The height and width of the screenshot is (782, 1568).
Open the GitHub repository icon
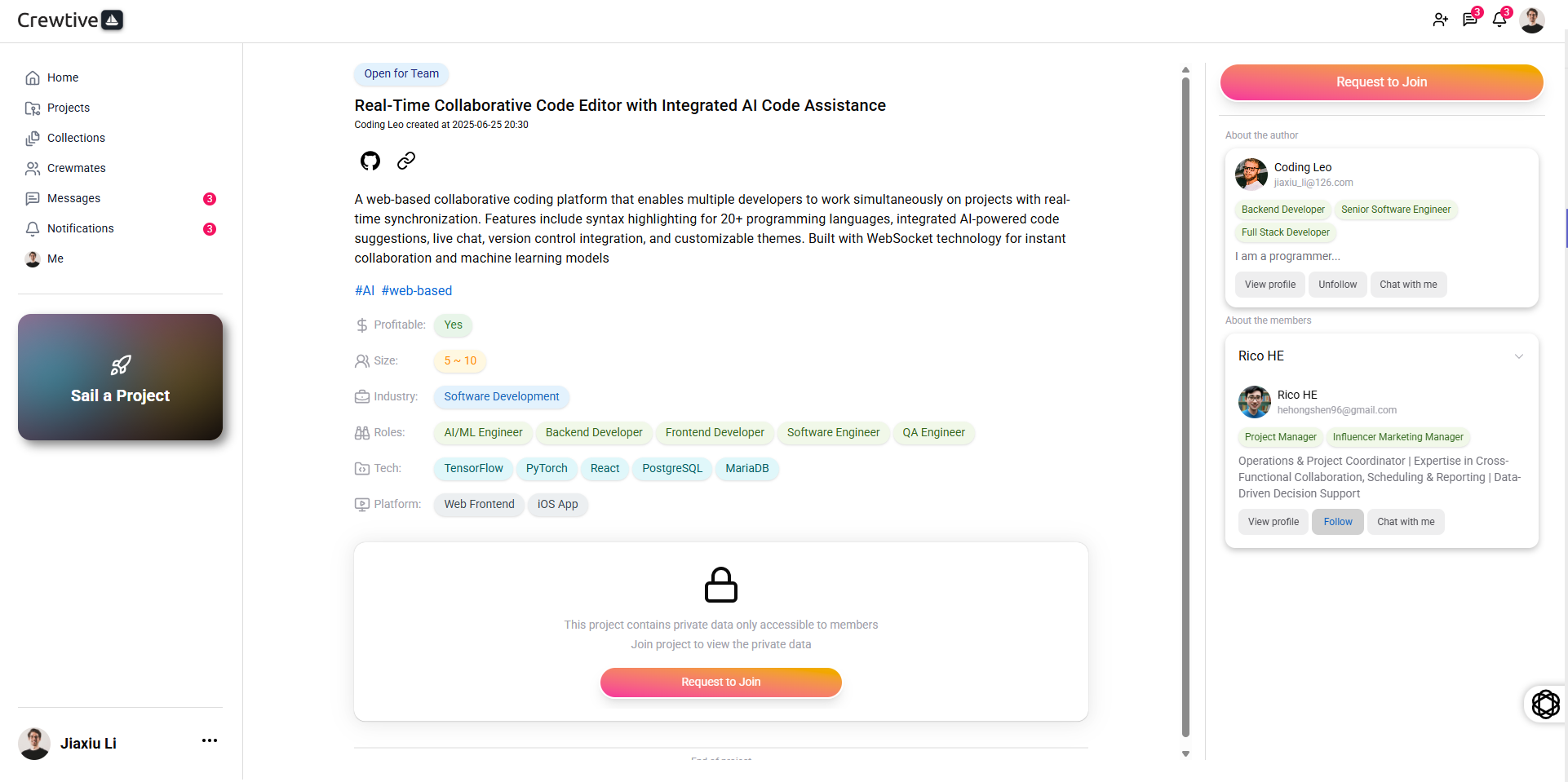370,161
